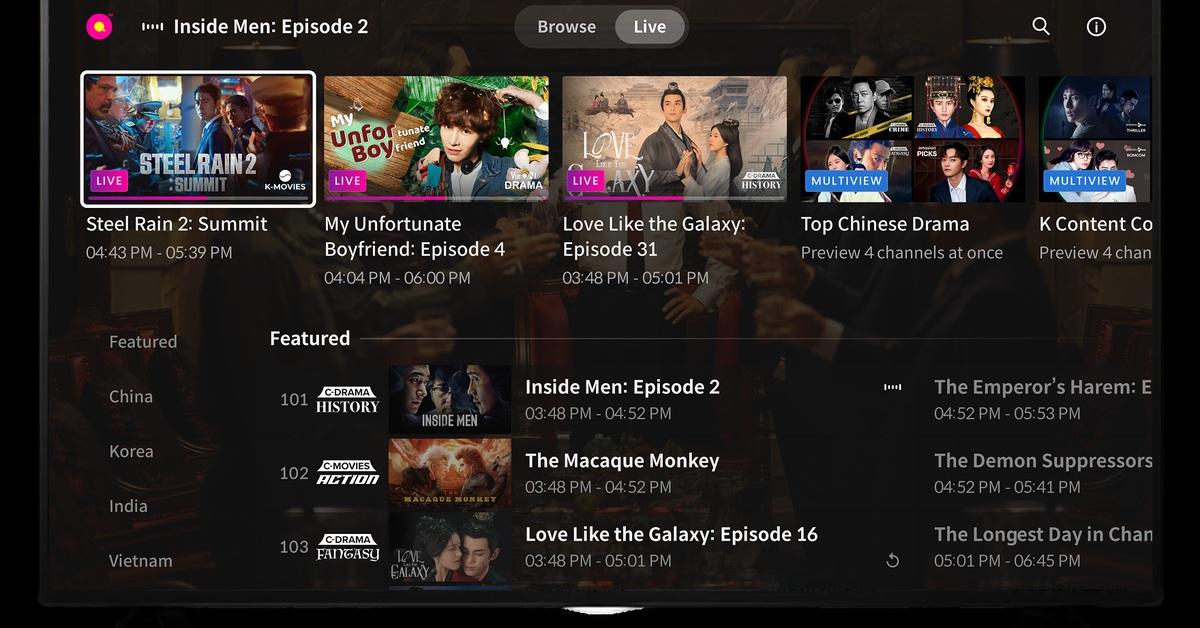Click MULTIVIEW badge on Top Chinese Drama

point(847,181)
